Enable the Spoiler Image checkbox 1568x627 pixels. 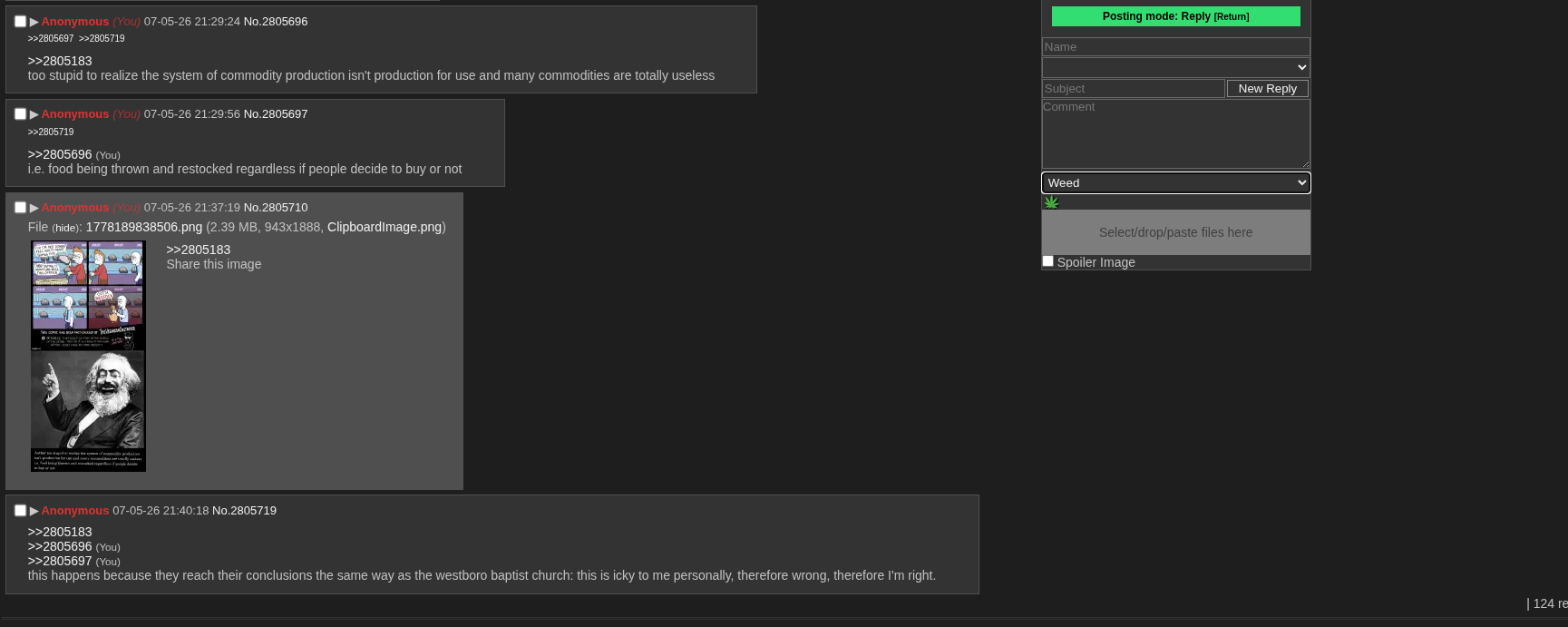[1047, 261]
